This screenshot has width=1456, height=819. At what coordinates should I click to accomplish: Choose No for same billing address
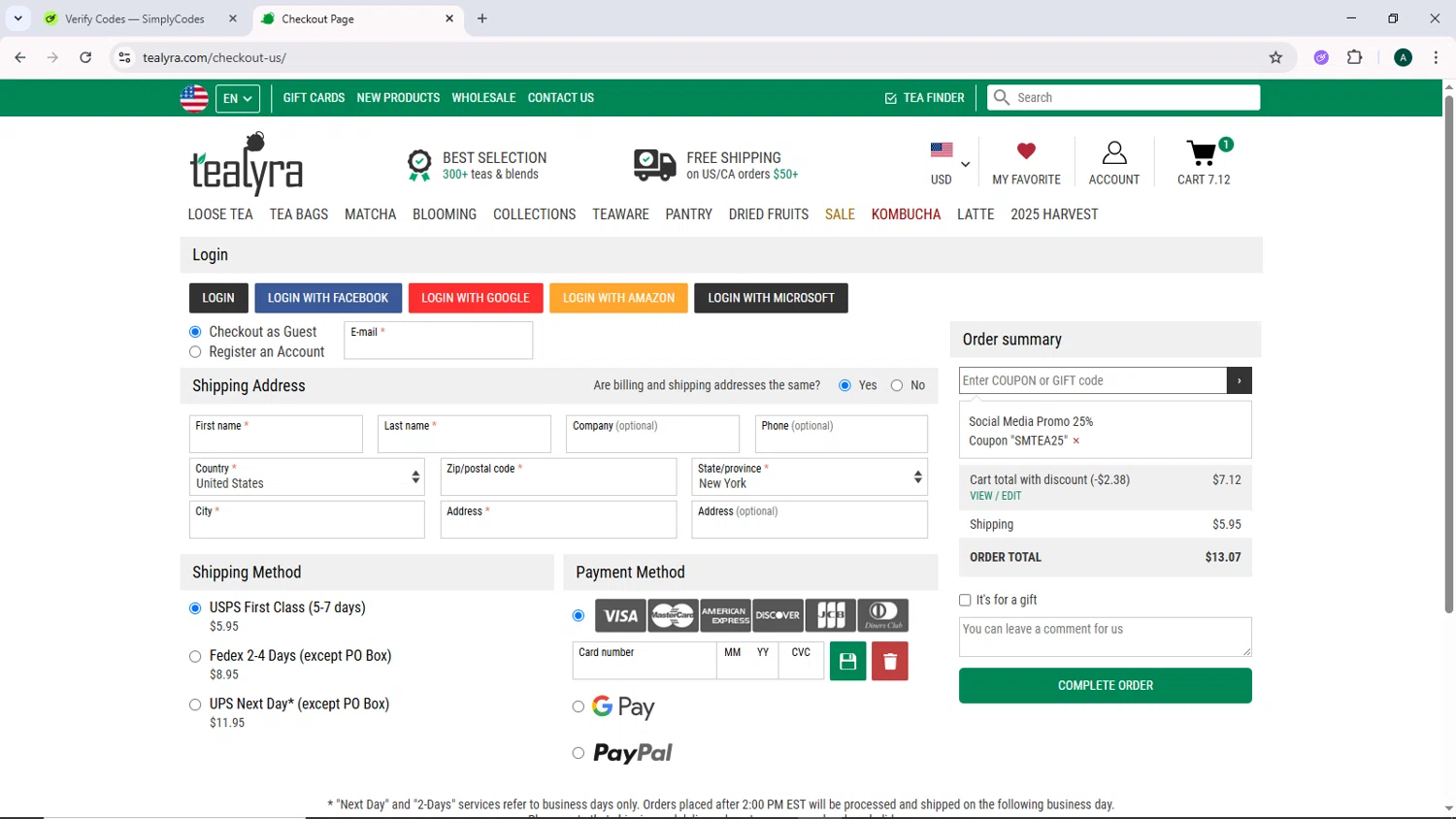(897, 385)
